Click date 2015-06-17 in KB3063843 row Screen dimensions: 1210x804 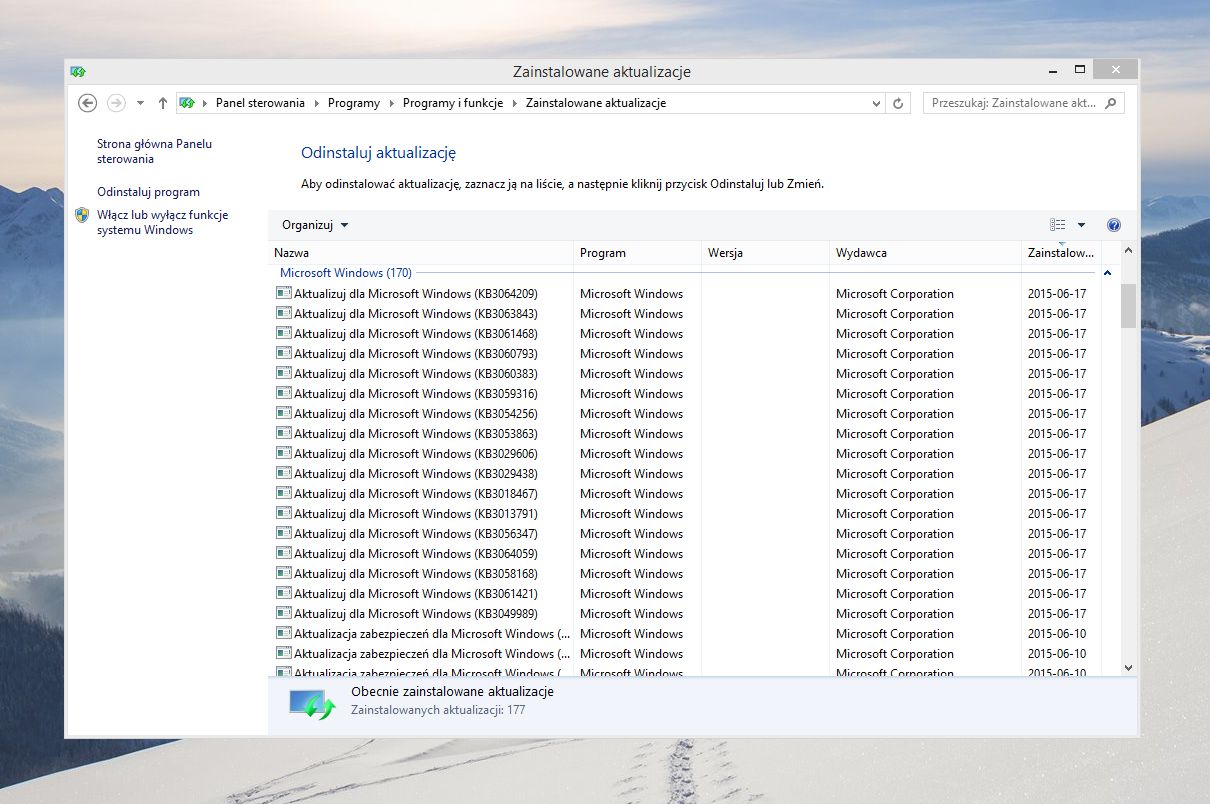1057,314
